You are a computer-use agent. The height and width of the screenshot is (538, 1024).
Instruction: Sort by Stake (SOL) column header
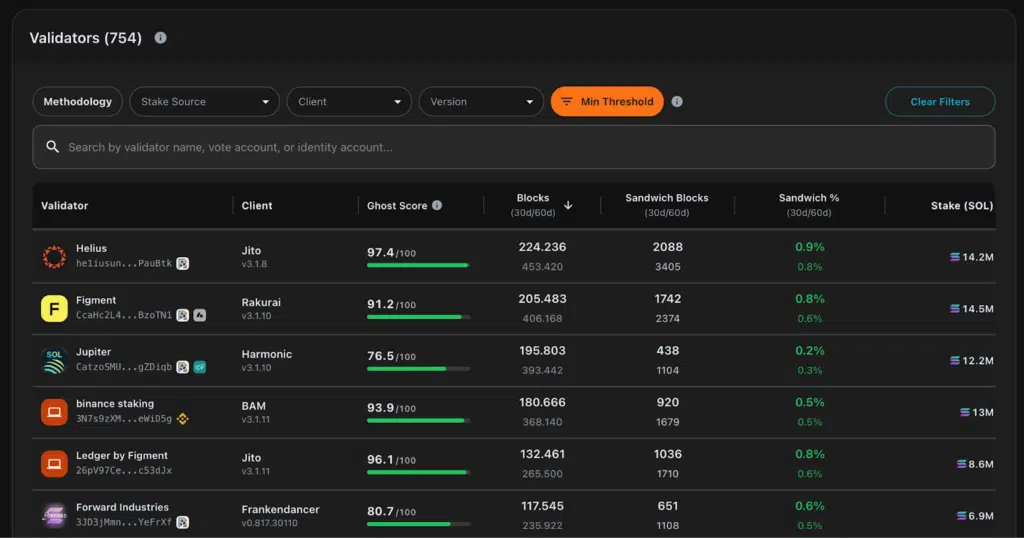[x=961, y=206]
